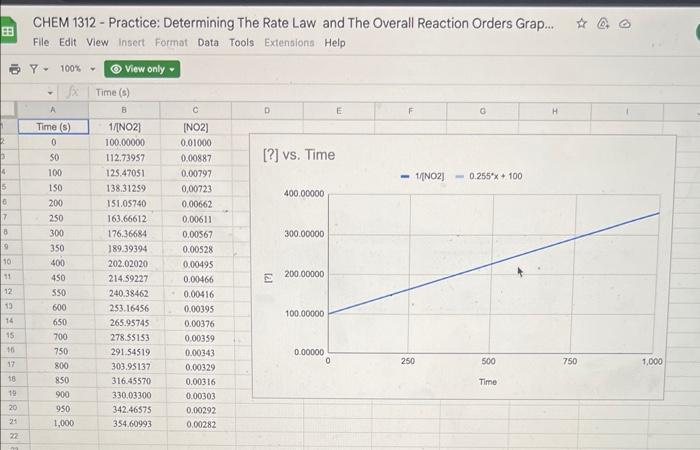Click the 750 x-axis tick label
This screenshot has width=700, height=450.
(570, 361)
